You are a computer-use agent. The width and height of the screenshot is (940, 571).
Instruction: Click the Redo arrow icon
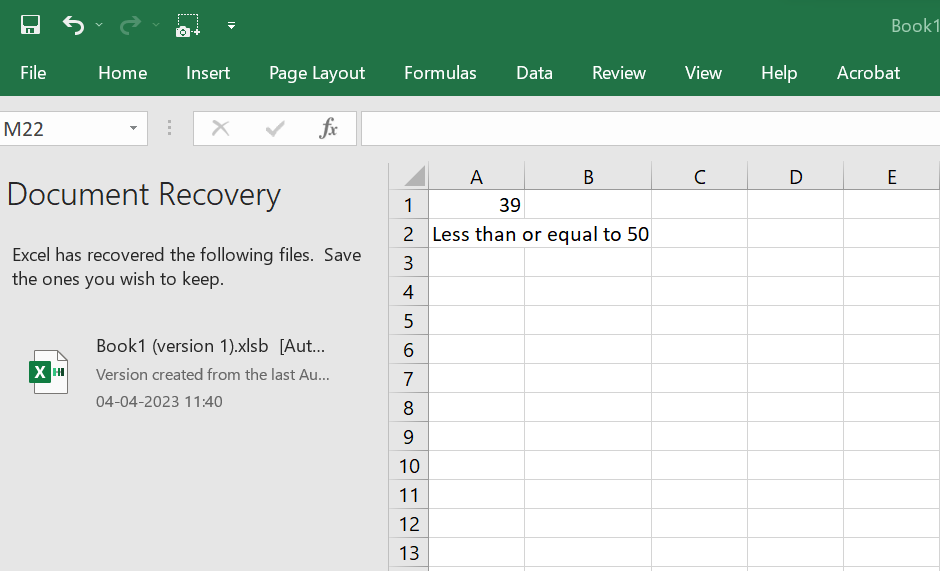tap(130, 25)
